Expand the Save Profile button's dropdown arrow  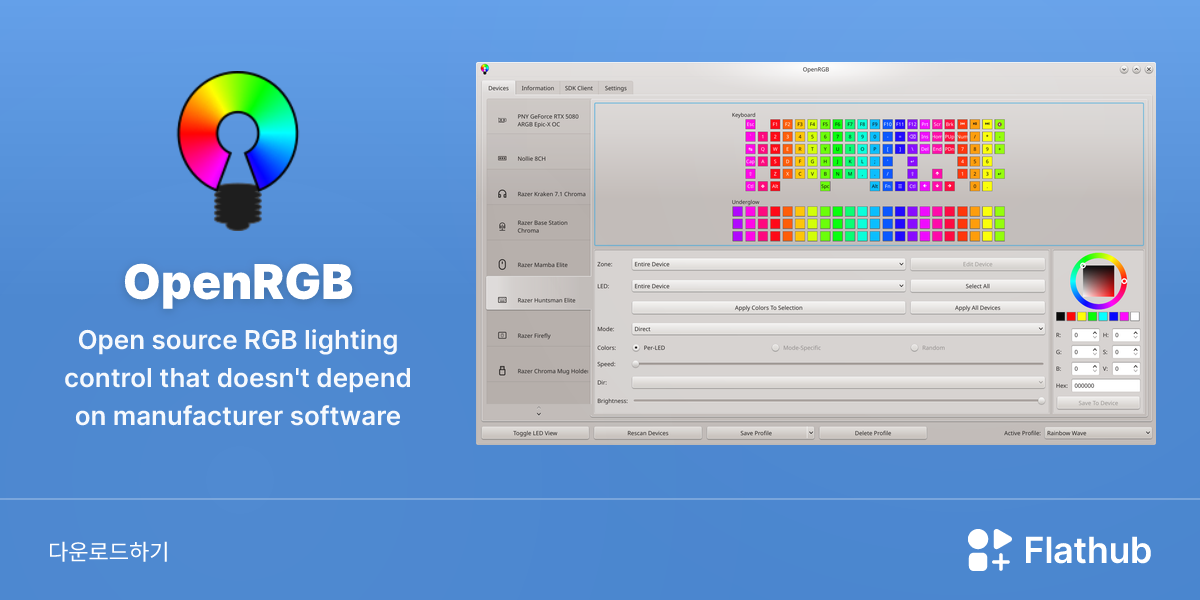point(810,433)
